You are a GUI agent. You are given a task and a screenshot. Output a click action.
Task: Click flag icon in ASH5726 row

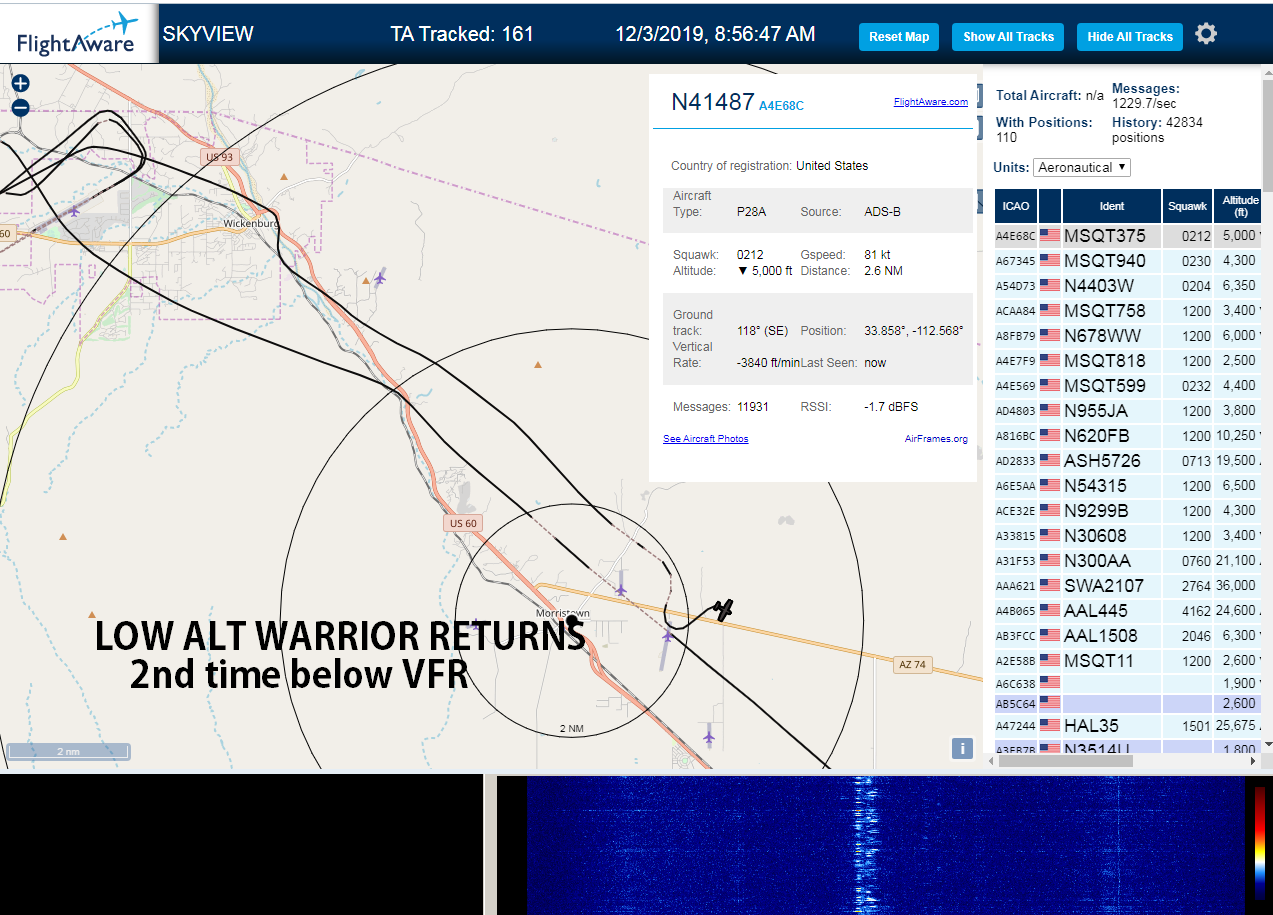point(1050,461)
